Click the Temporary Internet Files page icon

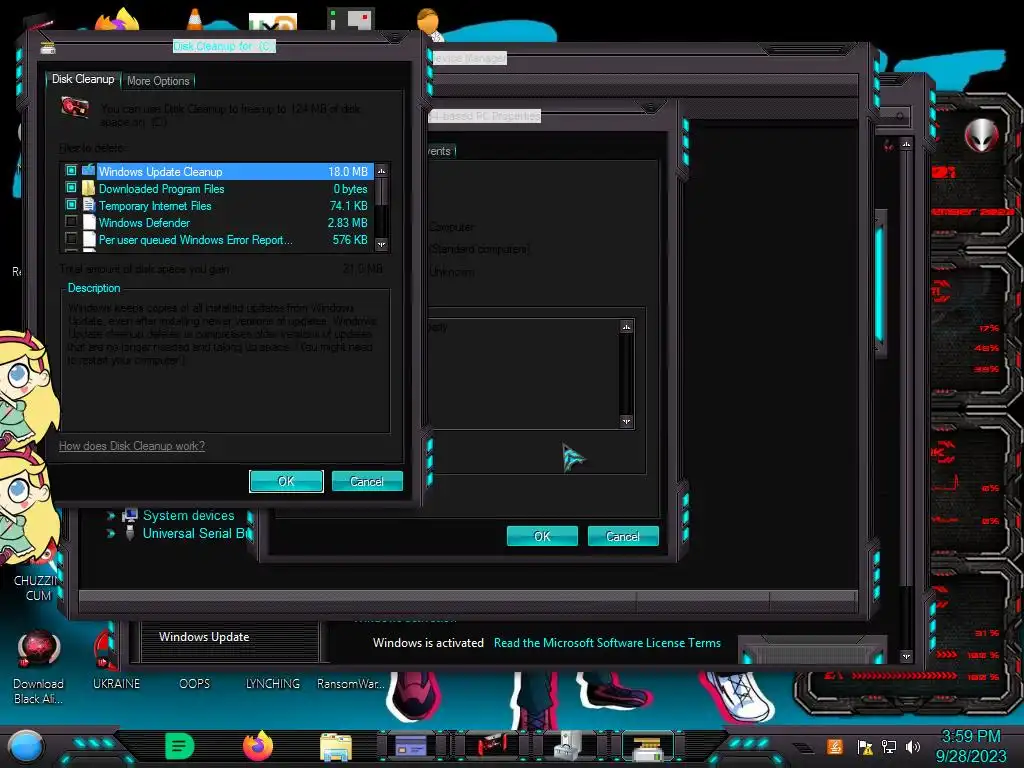pyautogui.click(x=89, y=205)
